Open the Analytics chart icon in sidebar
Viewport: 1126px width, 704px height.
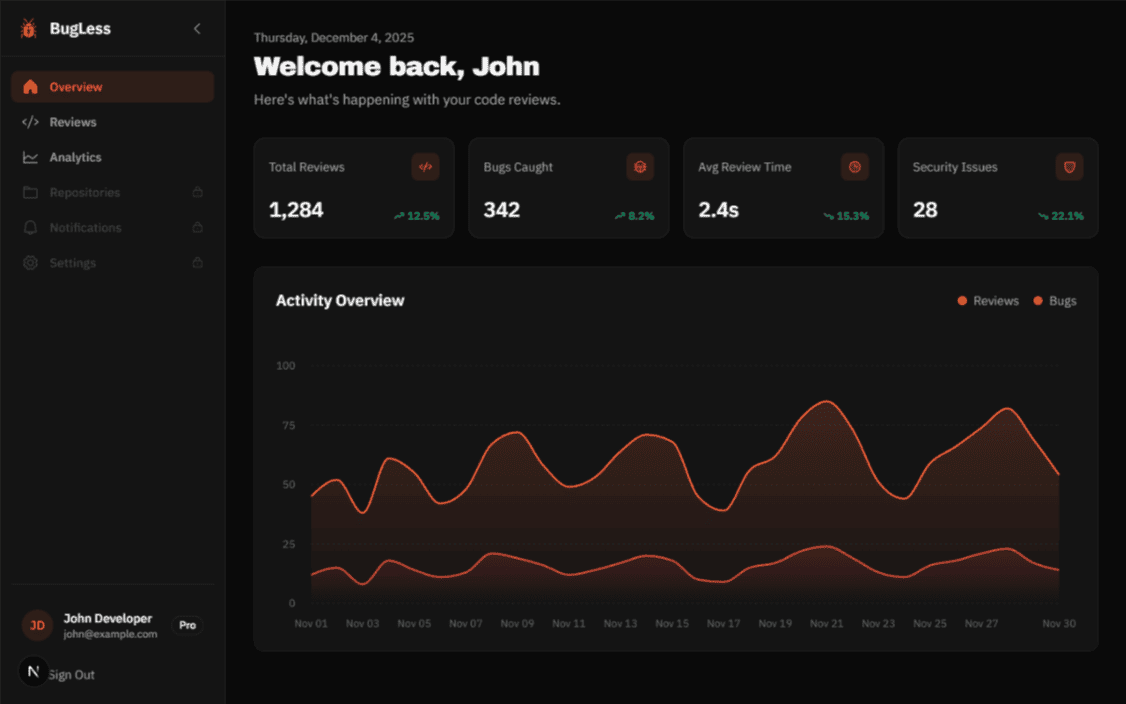click(30, 157)
